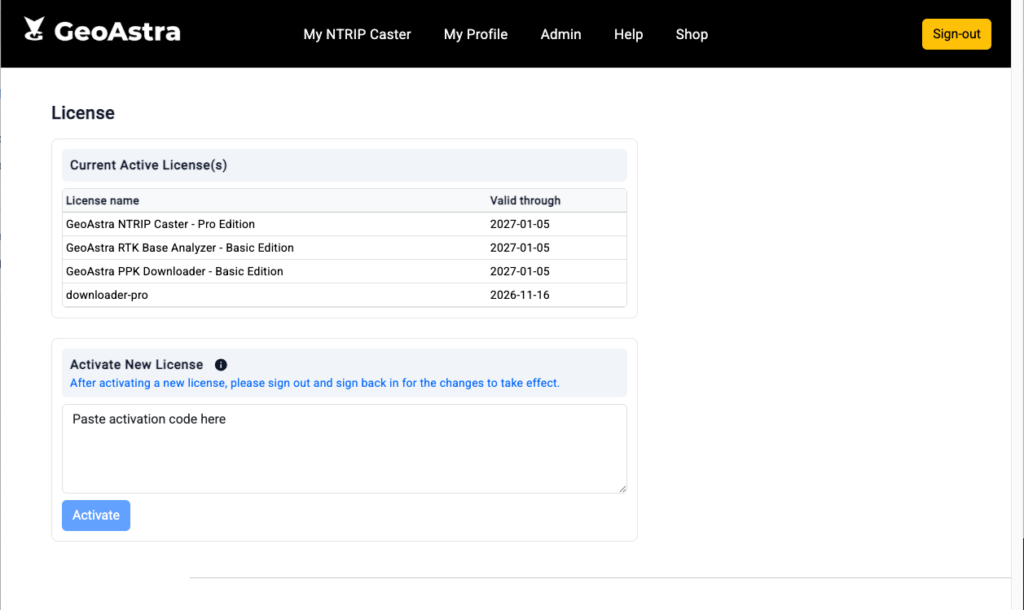Viewport: 1024px width, 610px height.
Task: Click the License name column header
Action: tap(102, 201)
